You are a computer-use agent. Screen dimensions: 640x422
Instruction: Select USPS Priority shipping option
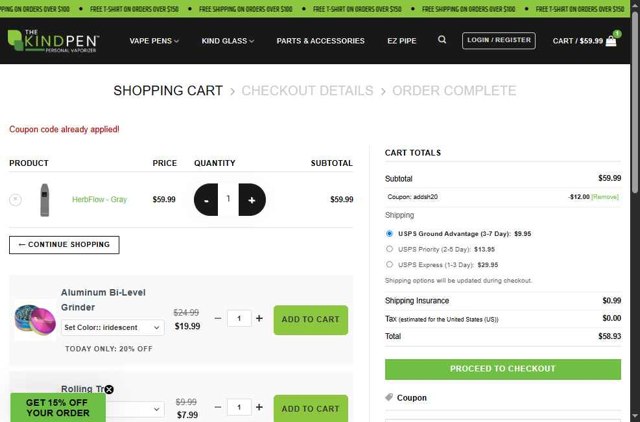point(389,249)
